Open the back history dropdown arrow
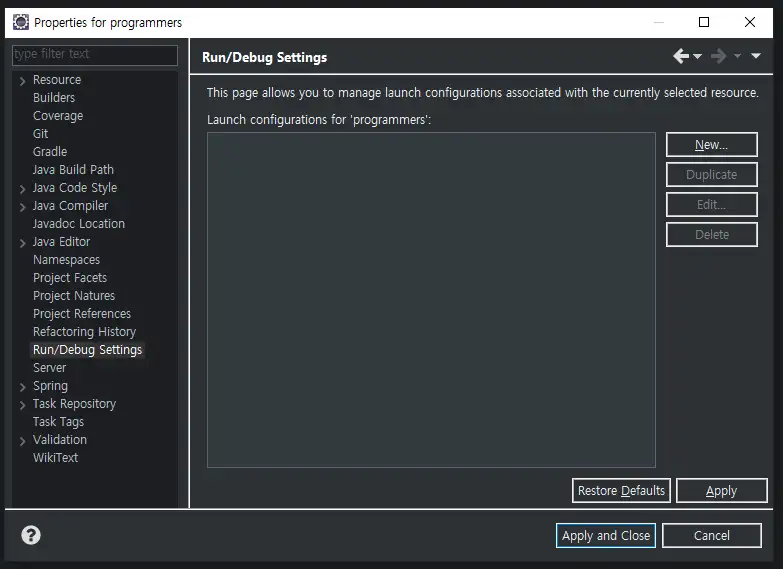 tap(698, 56)
